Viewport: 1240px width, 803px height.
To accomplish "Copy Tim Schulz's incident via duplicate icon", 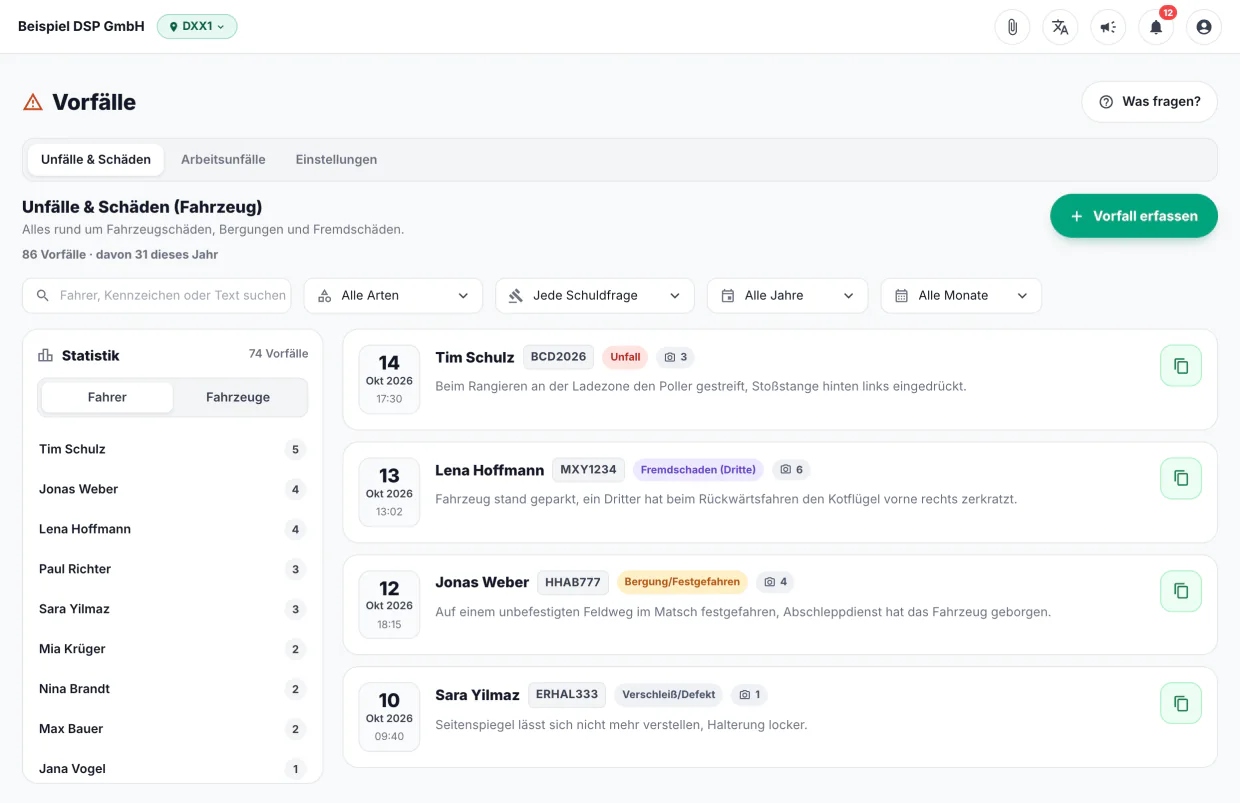I will tap(1181, 366).
